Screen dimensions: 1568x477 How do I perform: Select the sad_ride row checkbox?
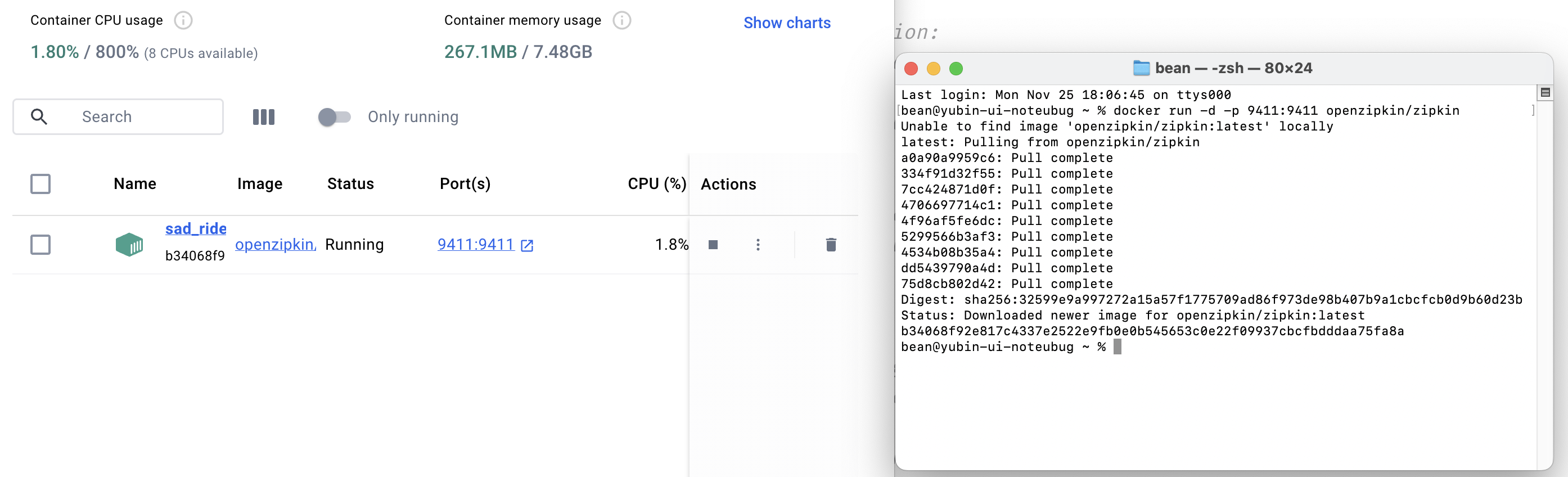tap(41, 245)
